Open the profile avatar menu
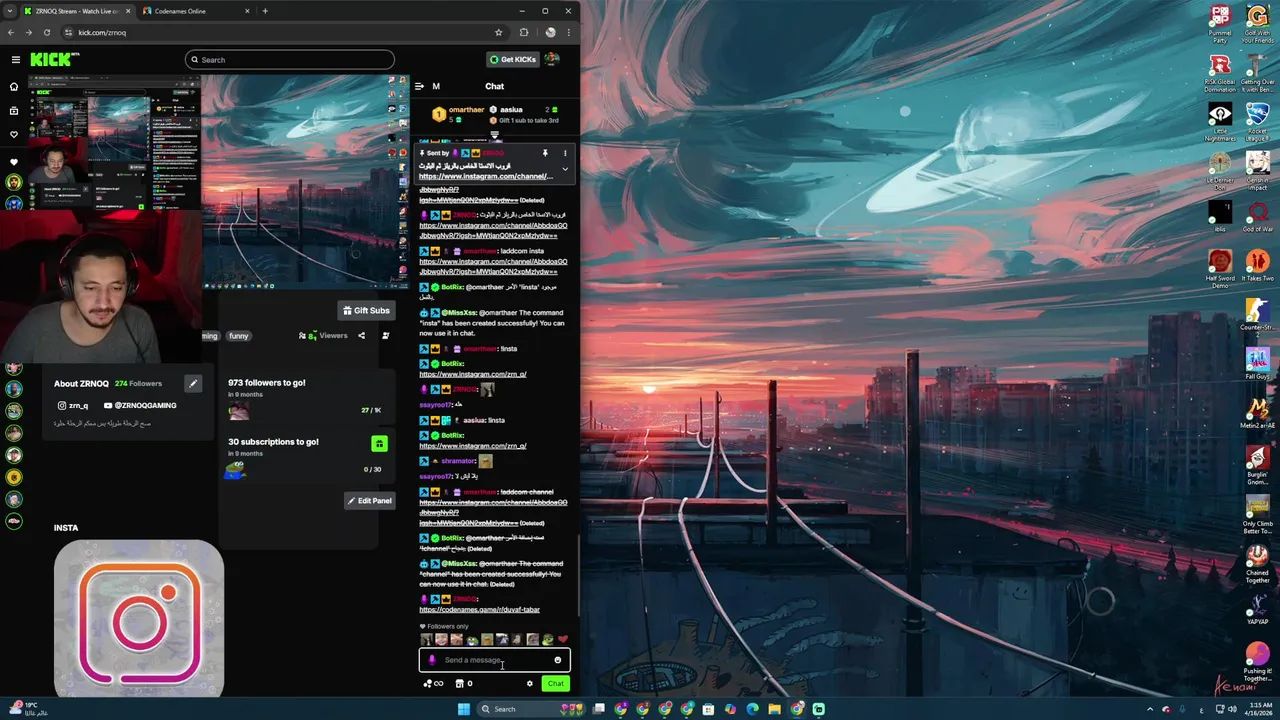Screen dimensions: 1280x720 pos(552,59)
